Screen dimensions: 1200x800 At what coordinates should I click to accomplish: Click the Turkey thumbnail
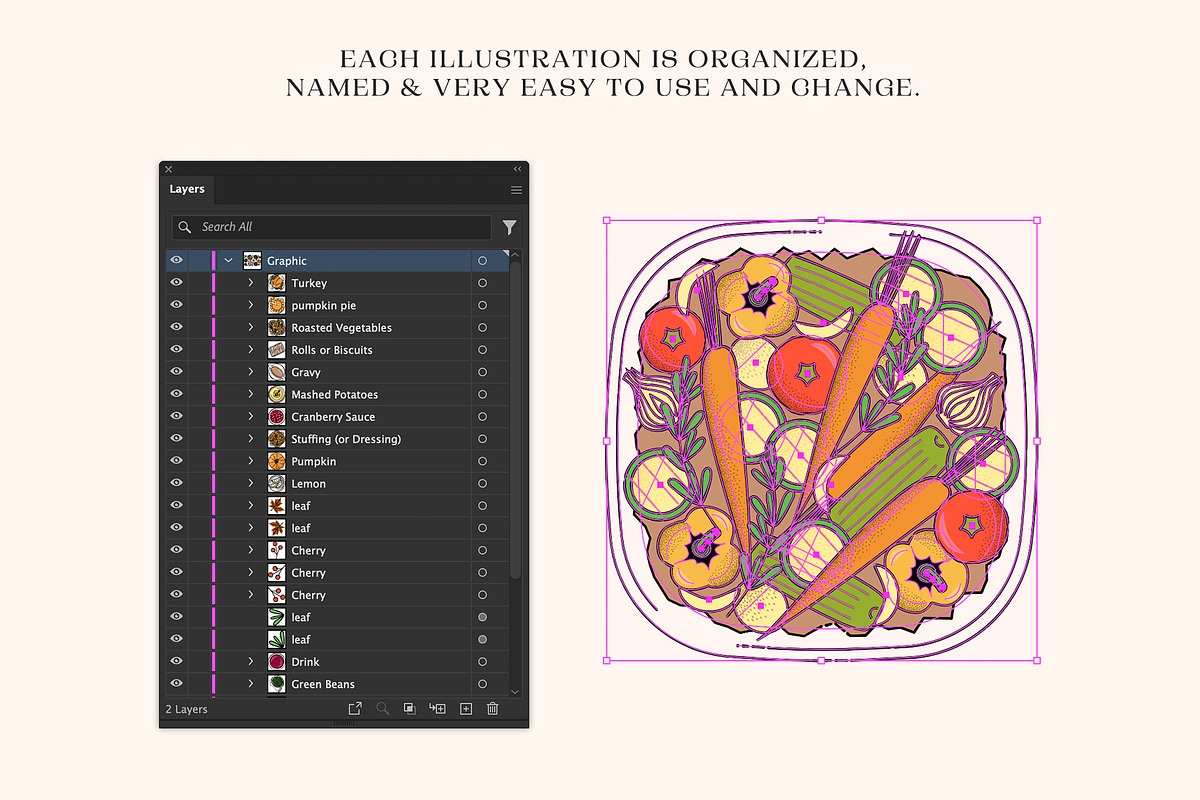pos(277,283)
